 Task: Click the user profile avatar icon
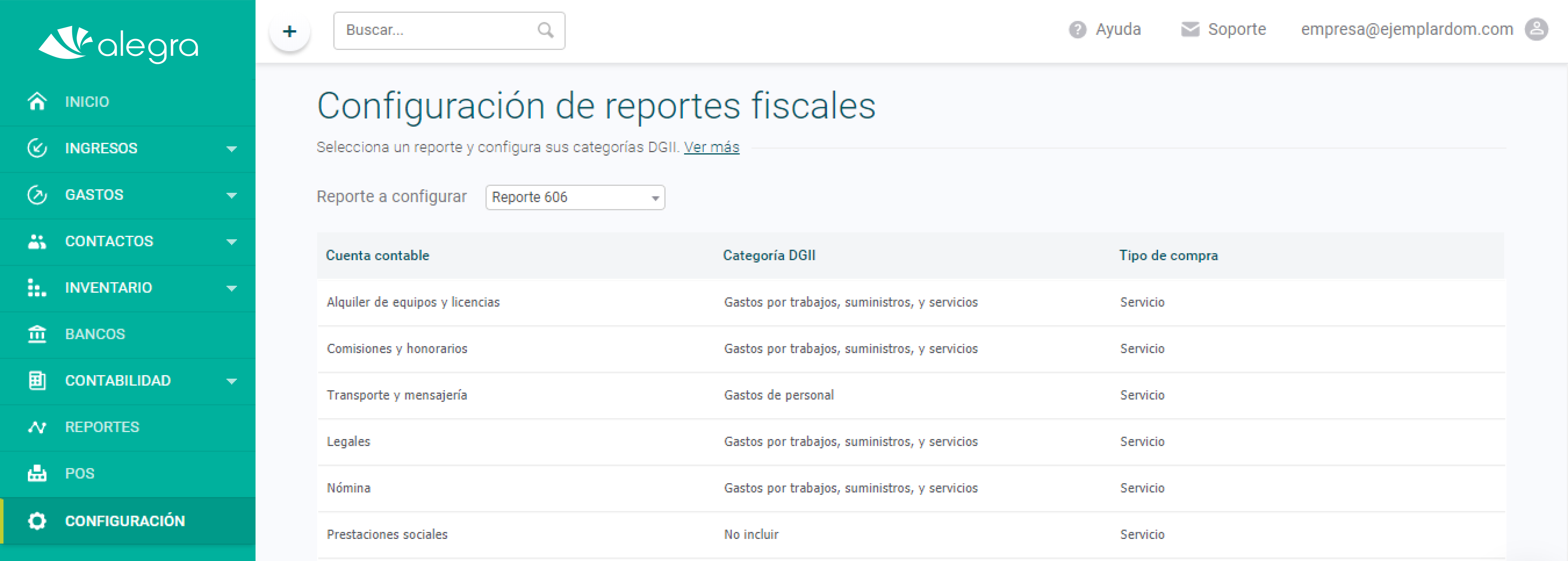pyautogui.click(x=1536, y=29)
